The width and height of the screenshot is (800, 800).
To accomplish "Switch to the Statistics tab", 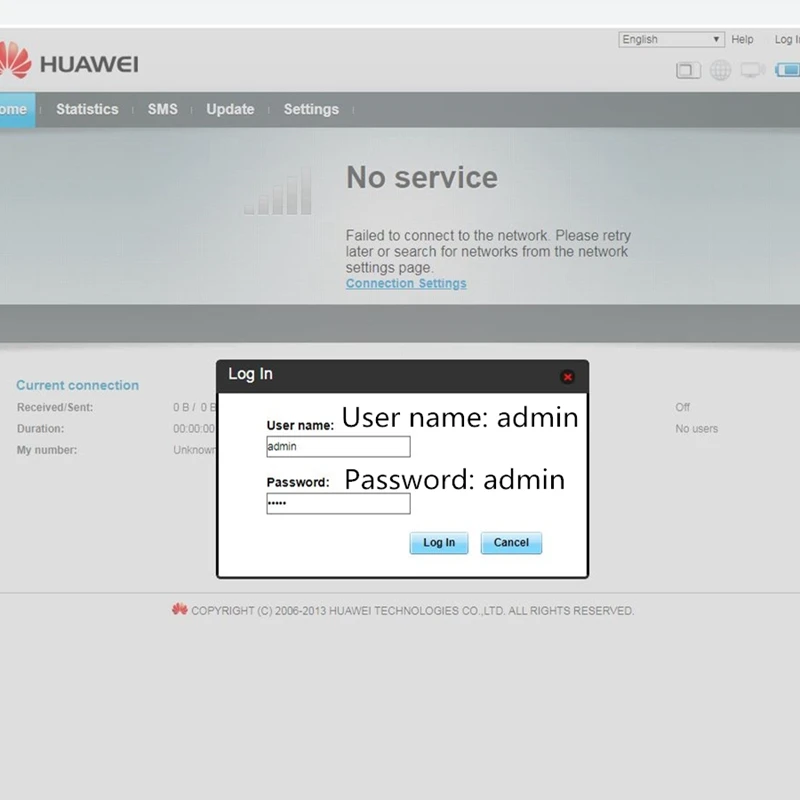I will point(87,109).
